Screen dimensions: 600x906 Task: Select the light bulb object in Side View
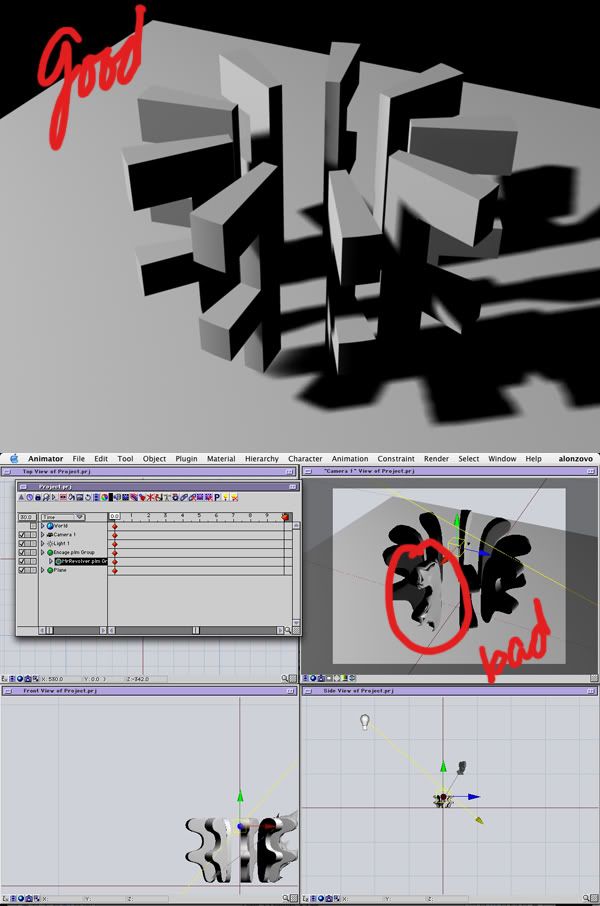[366, 721]
